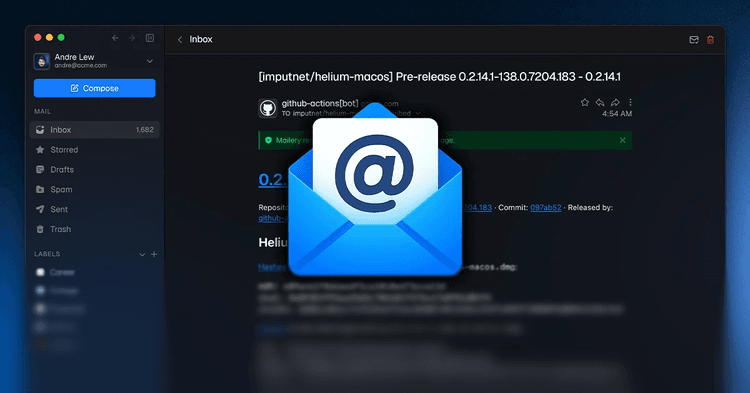Image resolution: width=750 pixels, height=393 pixels.
Task: Go forward with the sidebar right arrow
Action: coord(132,38)
